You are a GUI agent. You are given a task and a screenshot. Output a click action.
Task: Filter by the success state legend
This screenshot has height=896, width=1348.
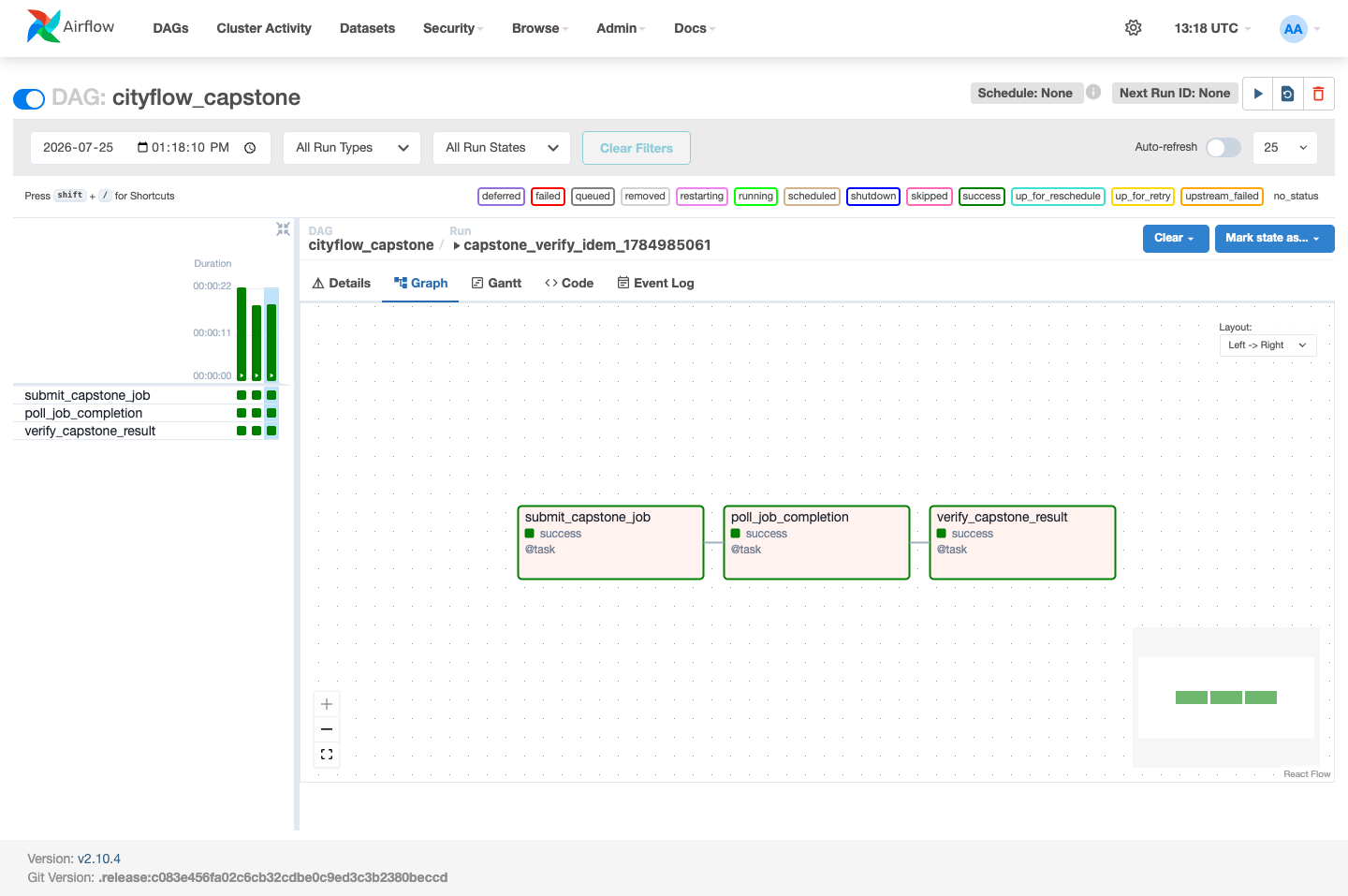pos(982,196)
